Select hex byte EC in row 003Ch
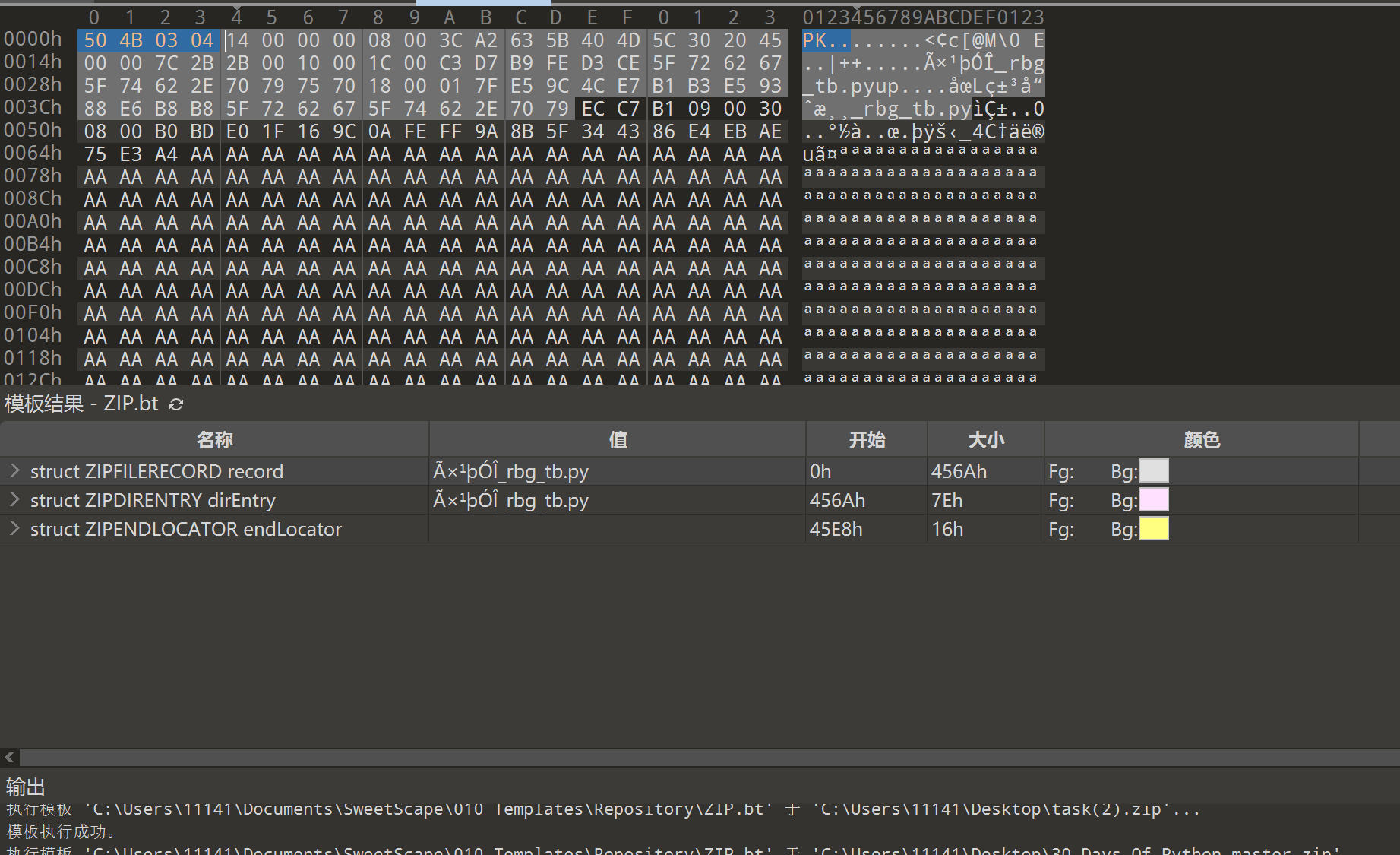 (593, 109)
